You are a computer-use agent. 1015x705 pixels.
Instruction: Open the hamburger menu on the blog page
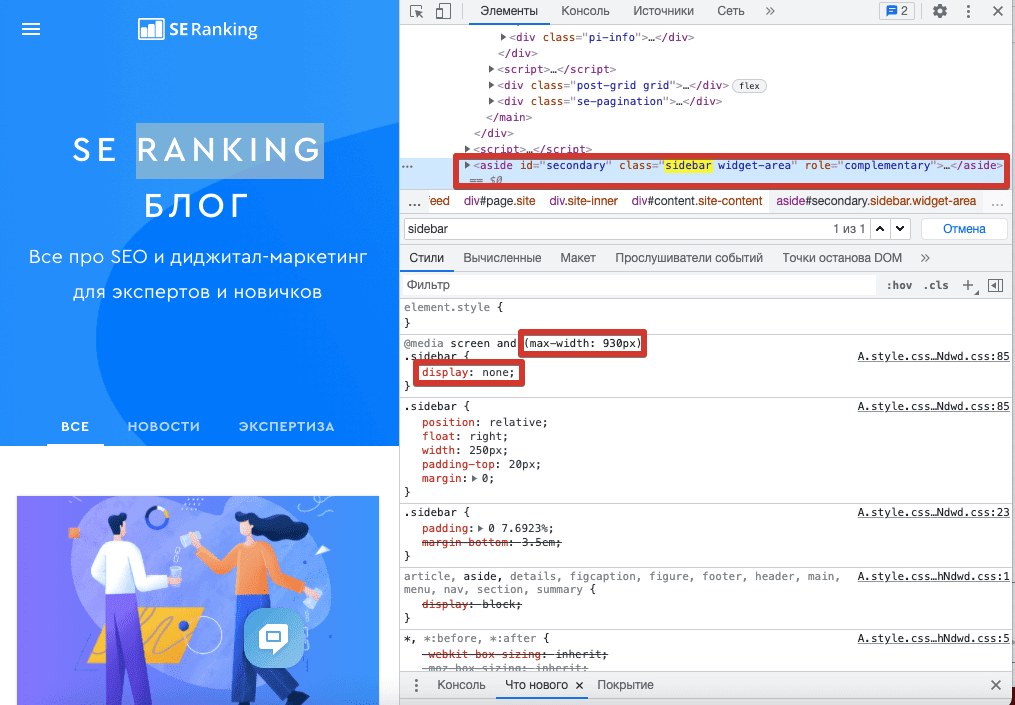(x=31, y=29)
